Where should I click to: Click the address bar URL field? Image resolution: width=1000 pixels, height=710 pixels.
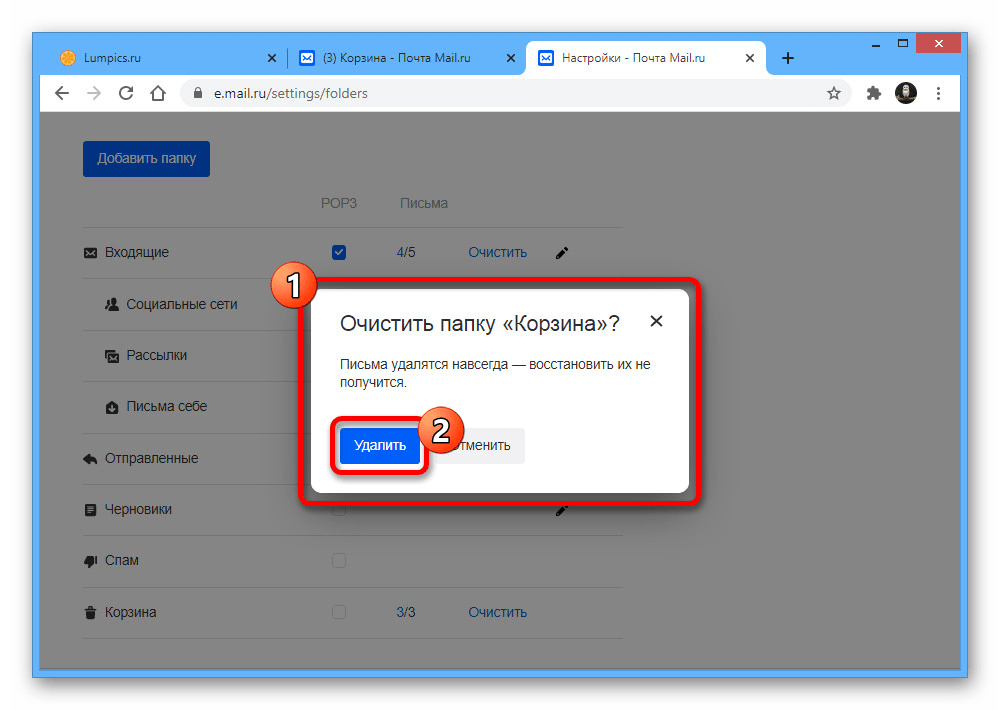click(x=500, y=93)
